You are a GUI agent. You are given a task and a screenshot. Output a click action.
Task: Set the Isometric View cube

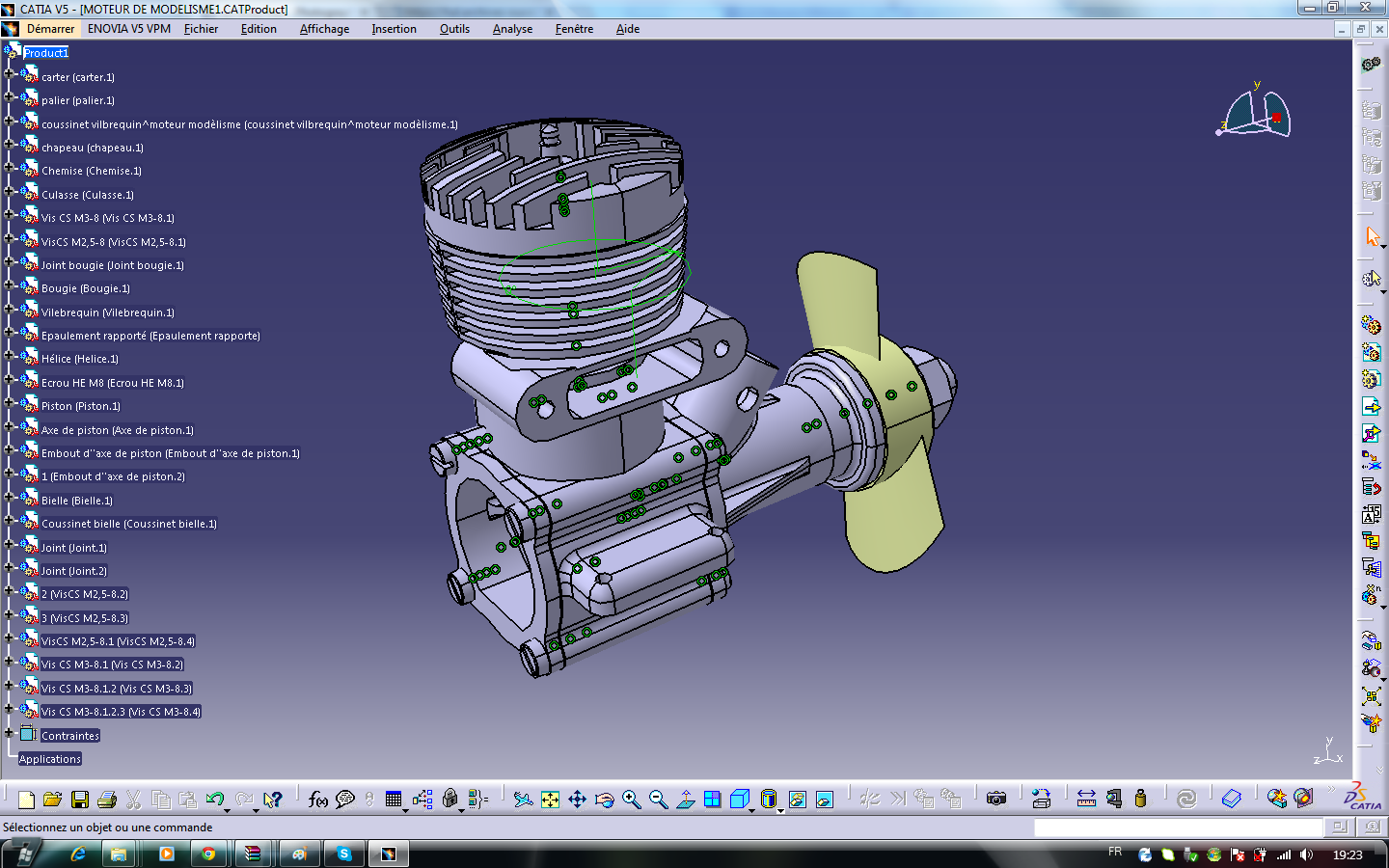[739, 800]
